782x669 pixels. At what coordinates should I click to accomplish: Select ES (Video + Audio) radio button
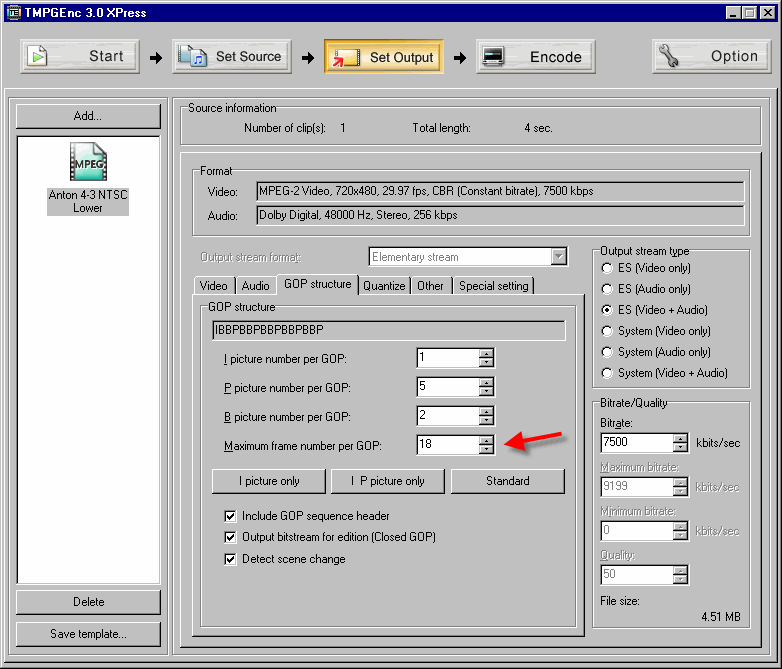pyautogui.click(x=607, y=310)
